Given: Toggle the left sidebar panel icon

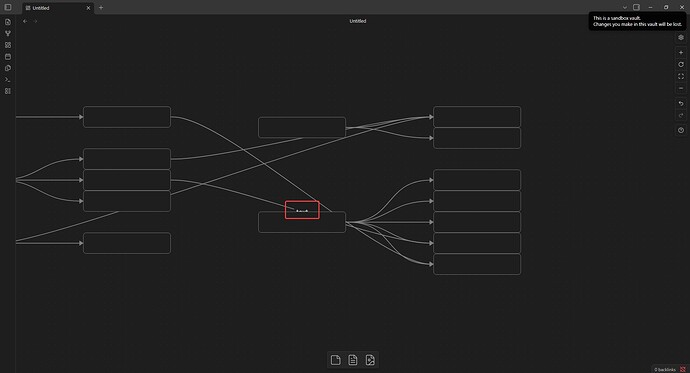Looking at the screenshot, I should pos(7,7).
